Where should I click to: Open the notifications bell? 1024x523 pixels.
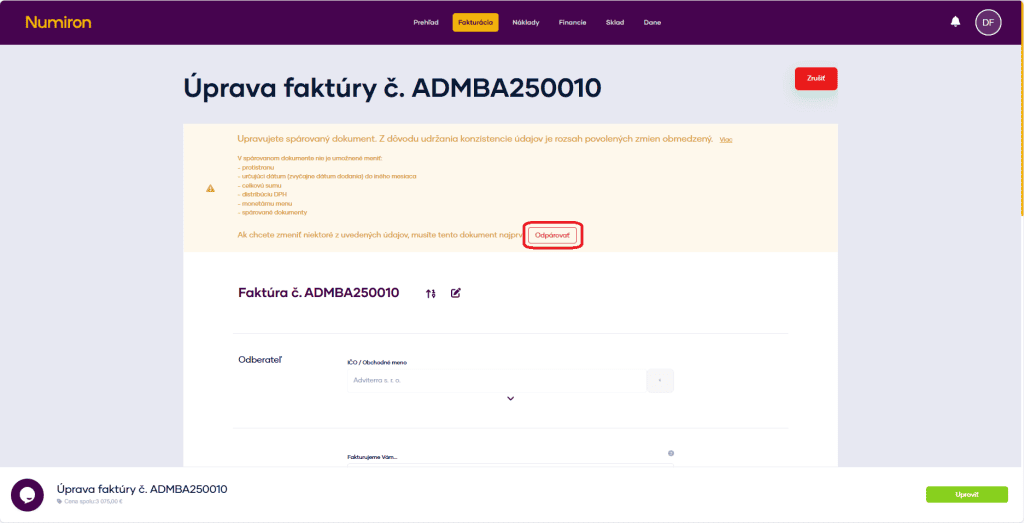click(955, 22)
